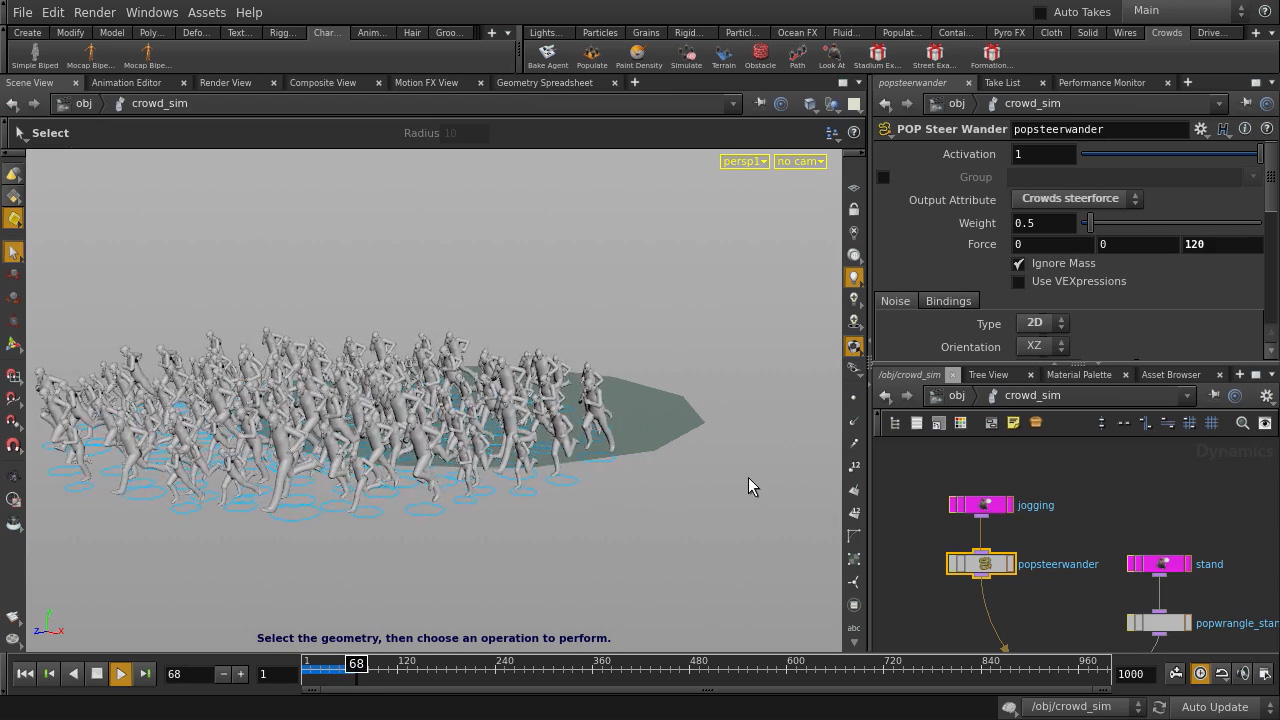The height and width of the screenshot is (720, 1280).
Task: Open the Output Attribute dropdown
Action: (1077, 199)
